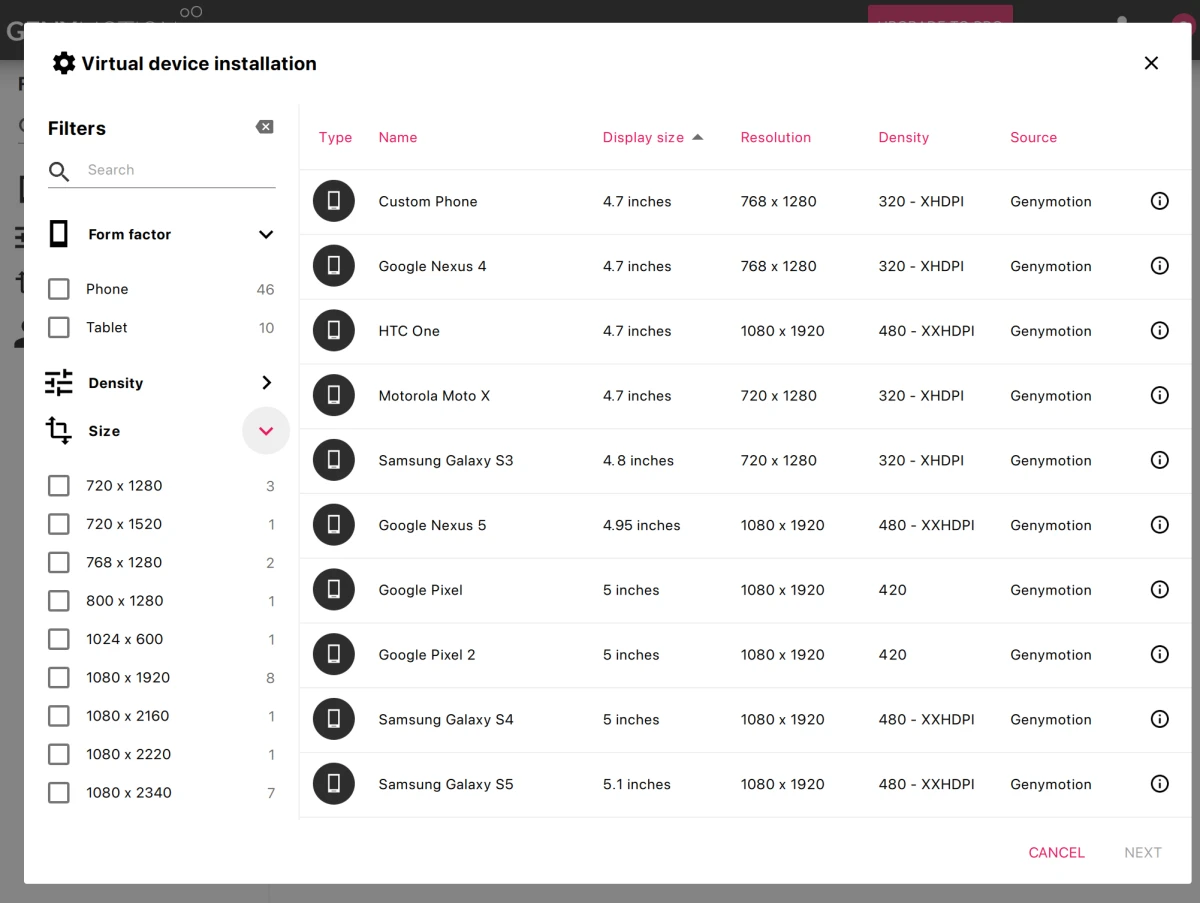Expand the Density filter section

tap(266, 383)
